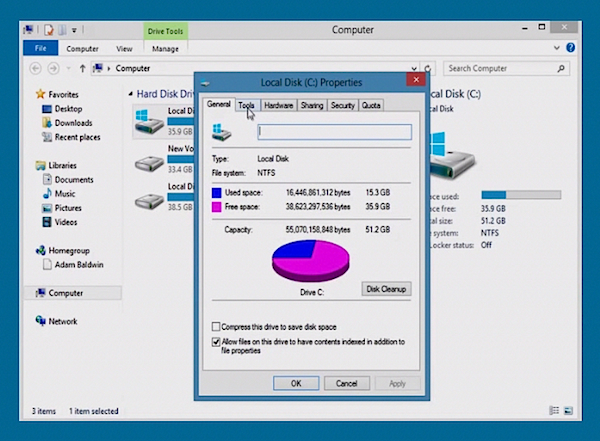
Task: Click the Explorer window system icon
Action: (28, 29)
